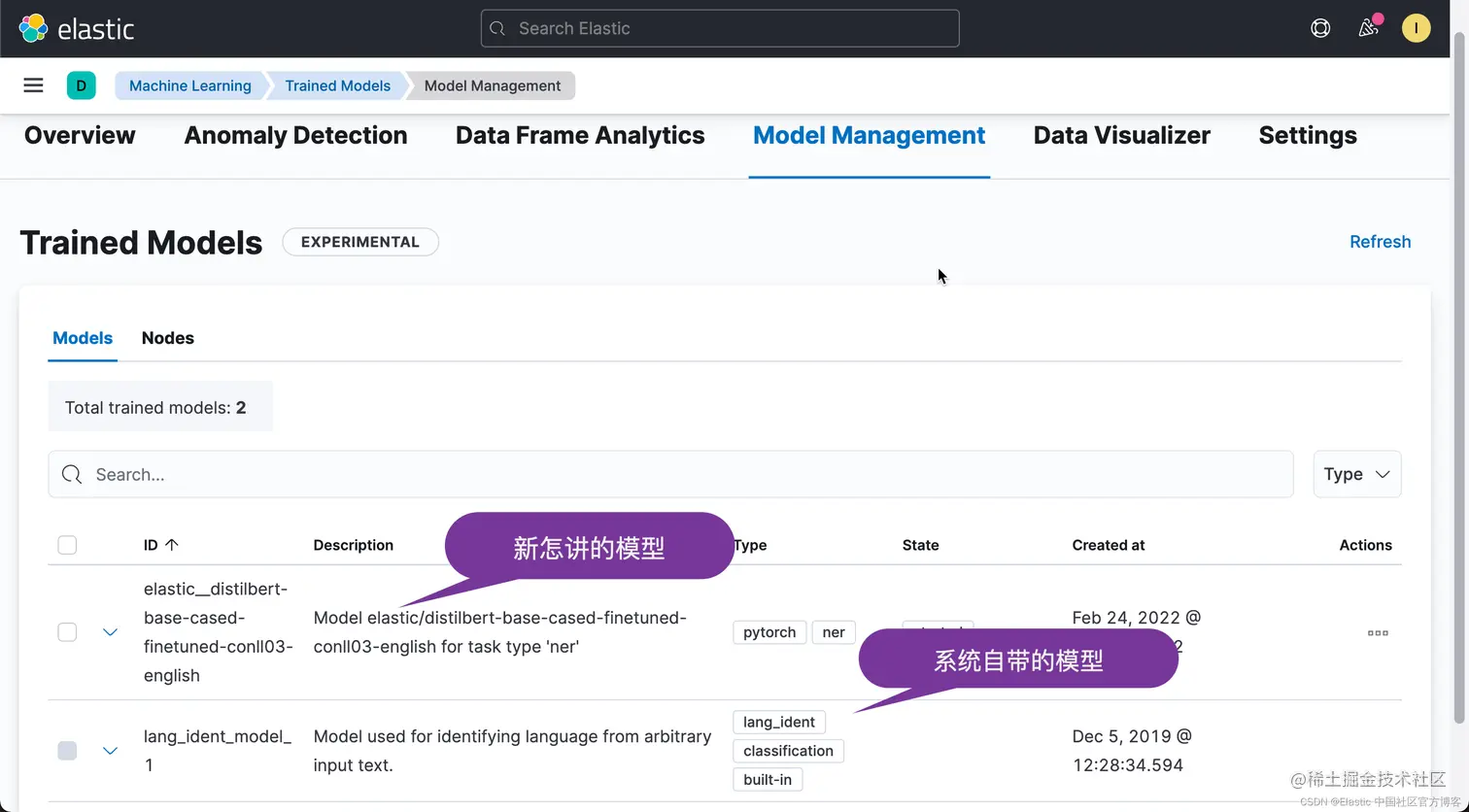This screenshot has width=1469, height=812.
Task: Sort by ID using the arrow icon
Action: tap(172, 545)
